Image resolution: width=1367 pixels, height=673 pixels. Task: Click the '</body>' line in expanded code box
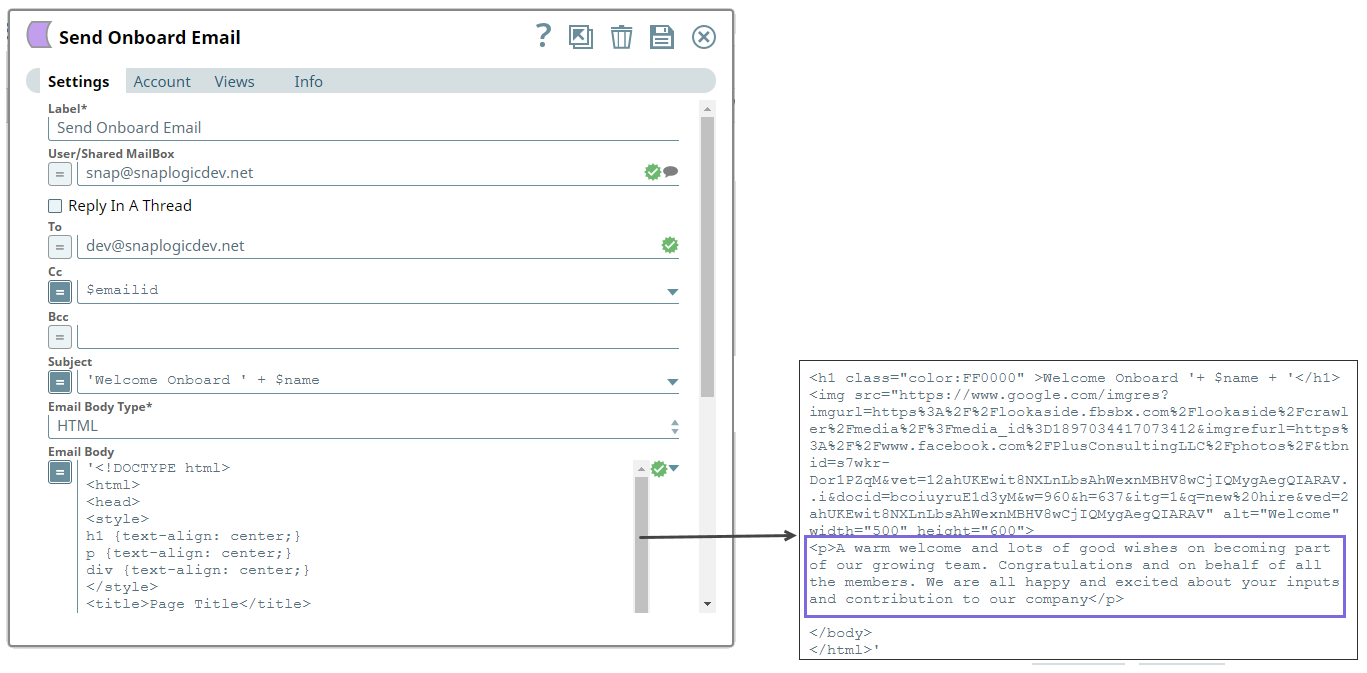tap(841, 633)
